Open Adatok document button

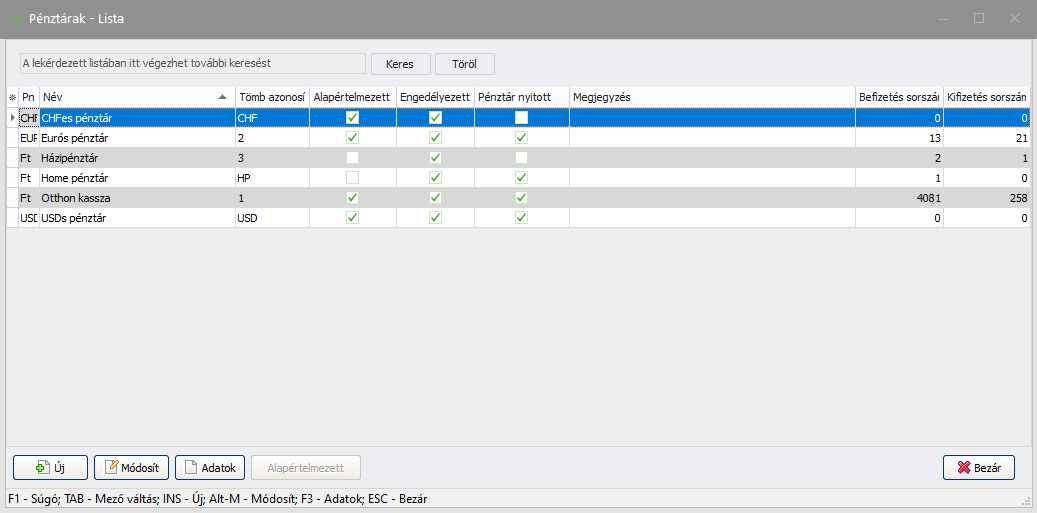click(x=210, y=467)
